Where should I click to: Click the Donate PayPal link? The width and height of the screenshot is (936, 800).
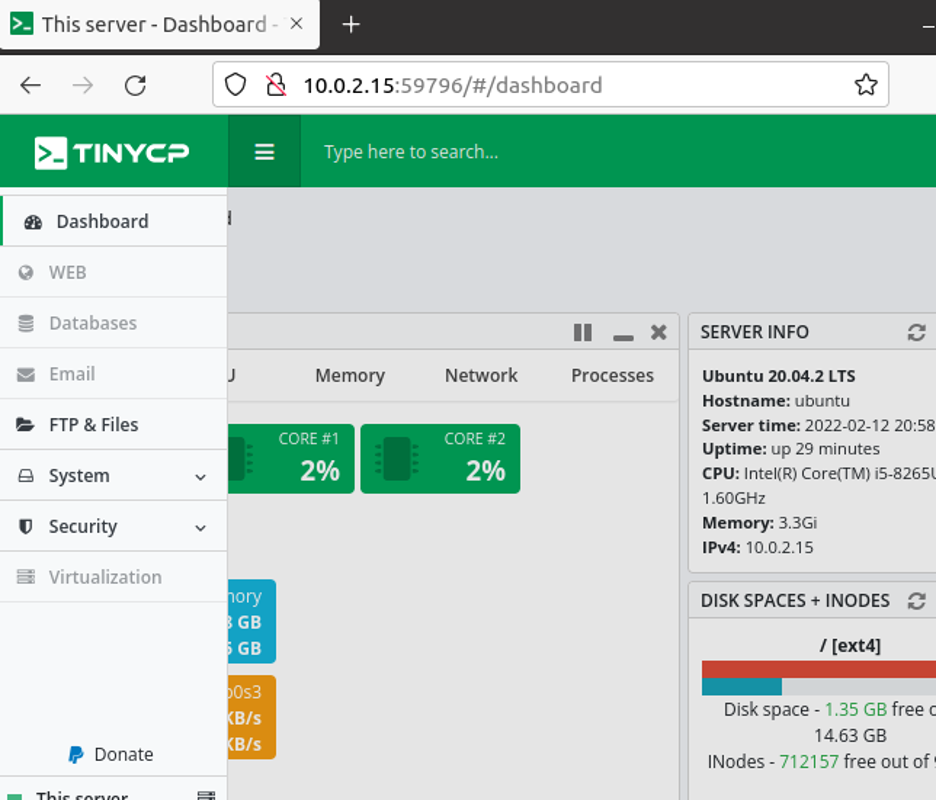coord(111,755)
